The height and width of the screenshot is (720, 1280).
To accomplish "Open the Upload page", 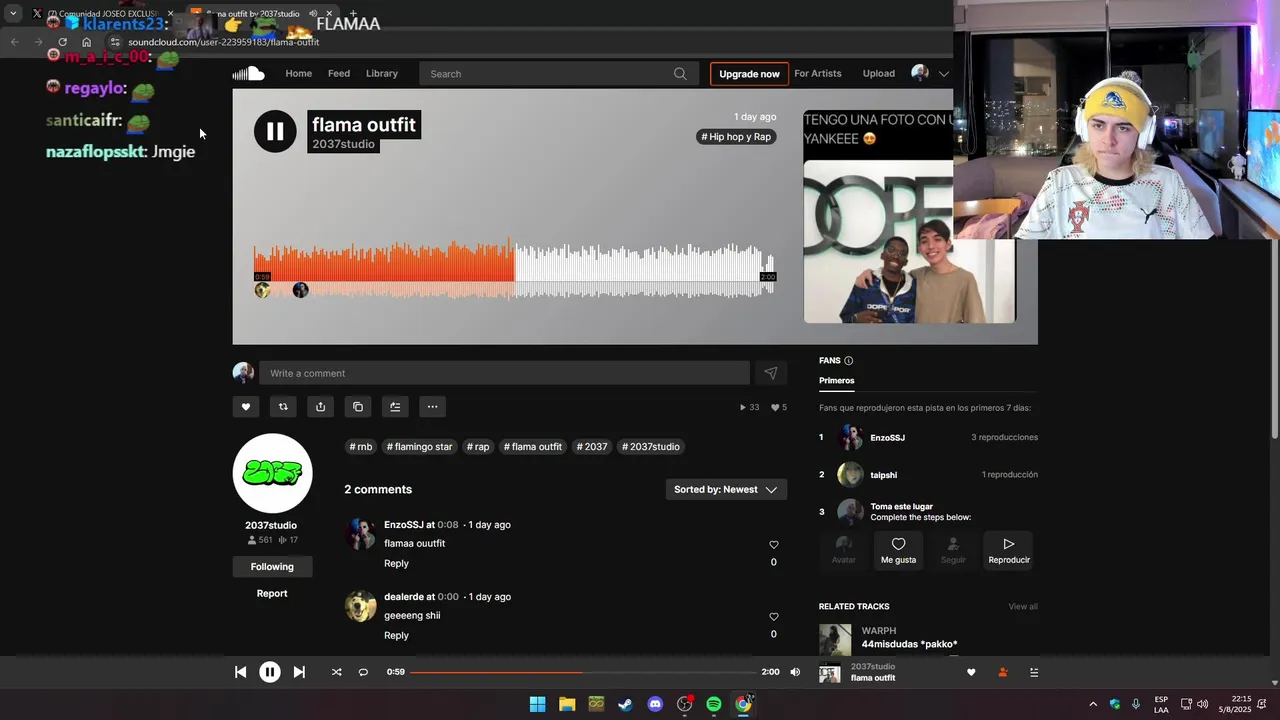I will 879,73.
